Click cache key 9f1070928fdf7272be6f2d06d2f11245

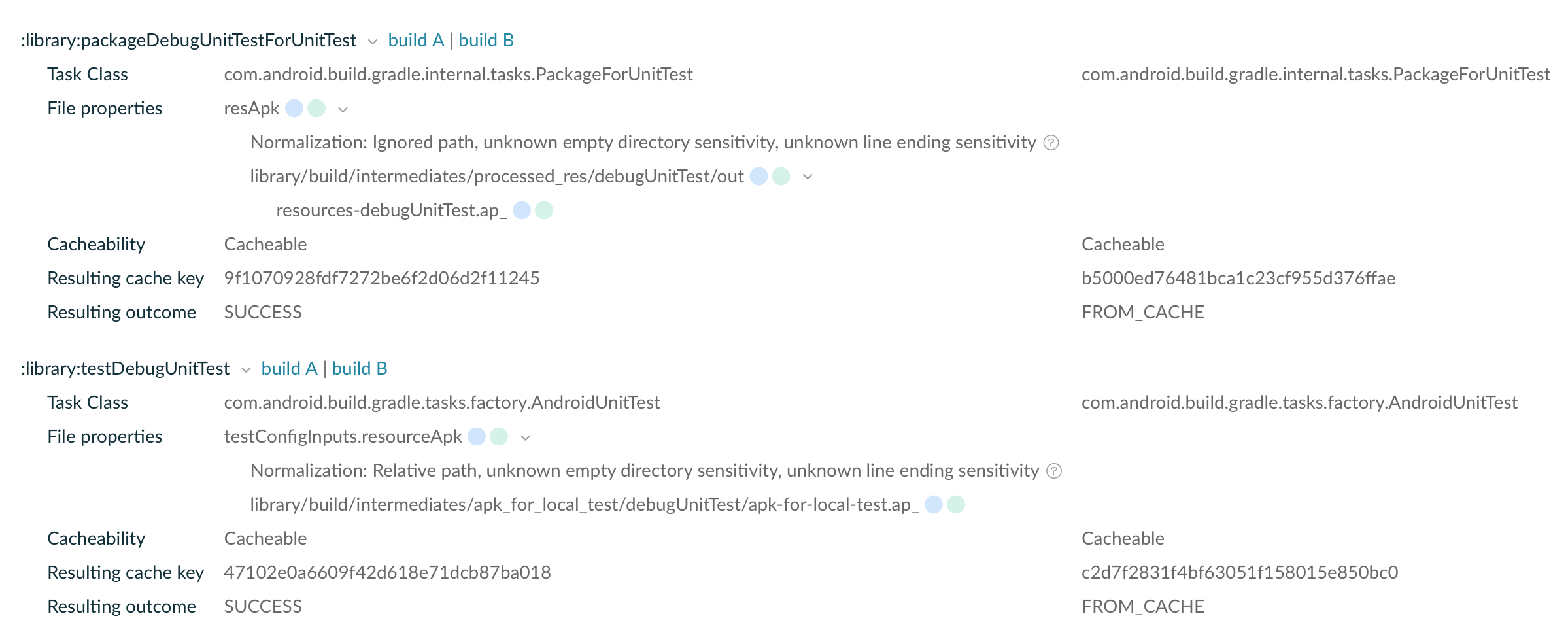(382, 279)
